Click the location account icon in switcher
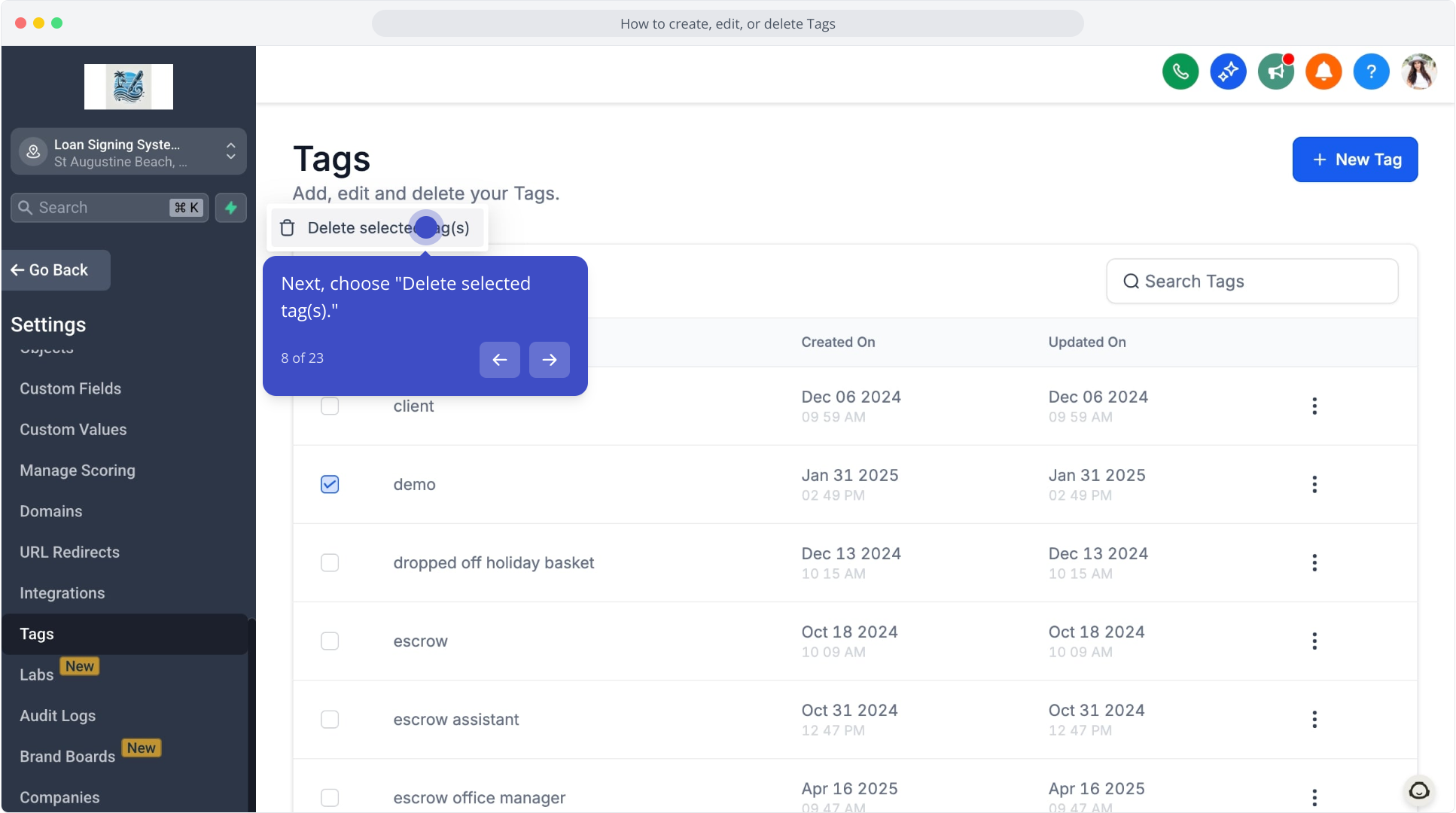 [x=33, y=151]
